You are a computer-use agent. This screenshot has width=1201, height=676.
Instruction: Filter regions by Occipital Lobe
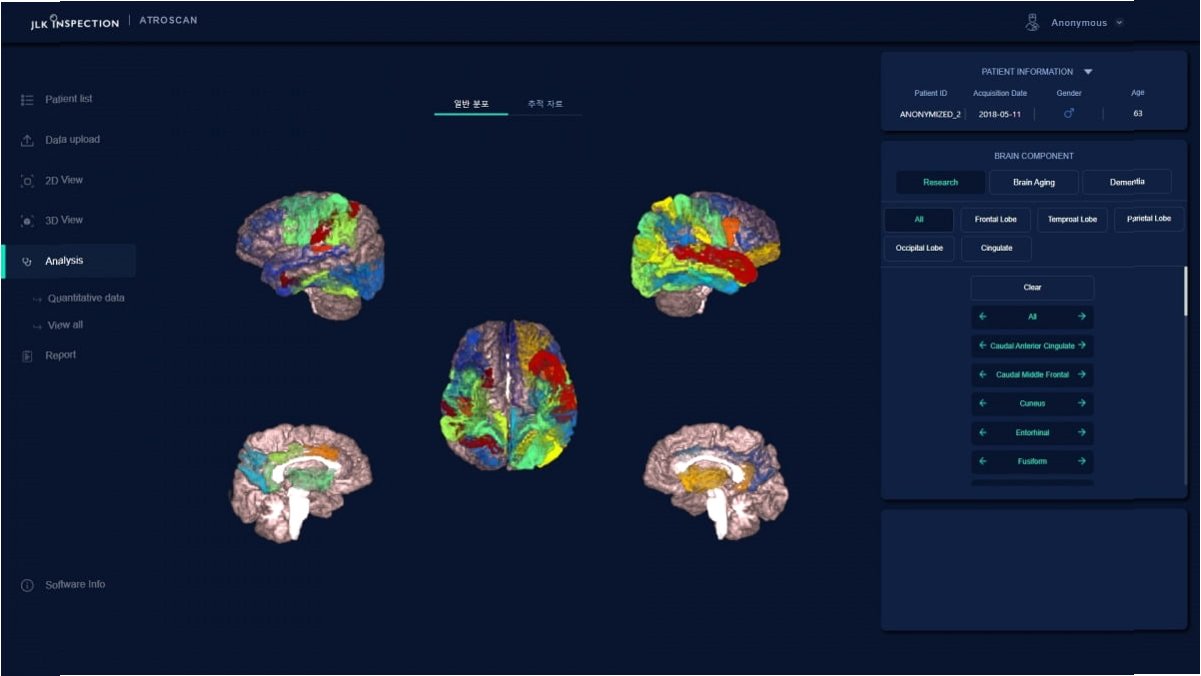point(919,248)
